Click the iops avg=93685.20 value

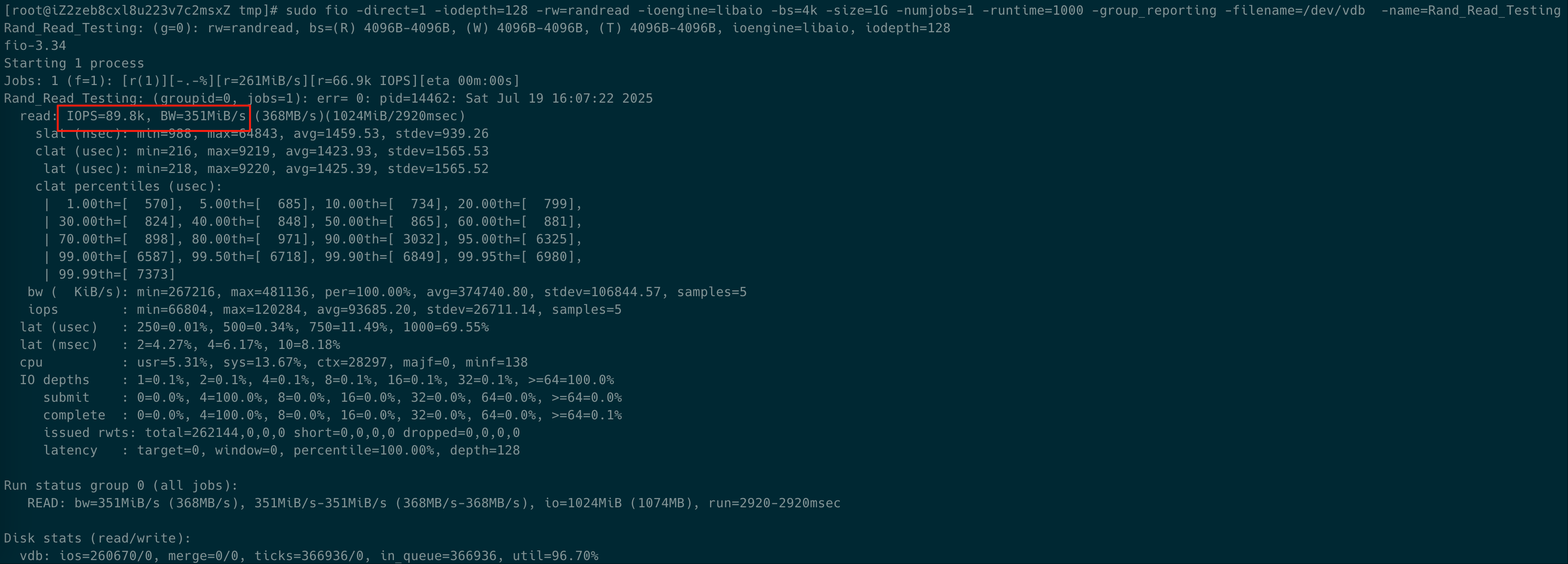(x=363, y=310)
